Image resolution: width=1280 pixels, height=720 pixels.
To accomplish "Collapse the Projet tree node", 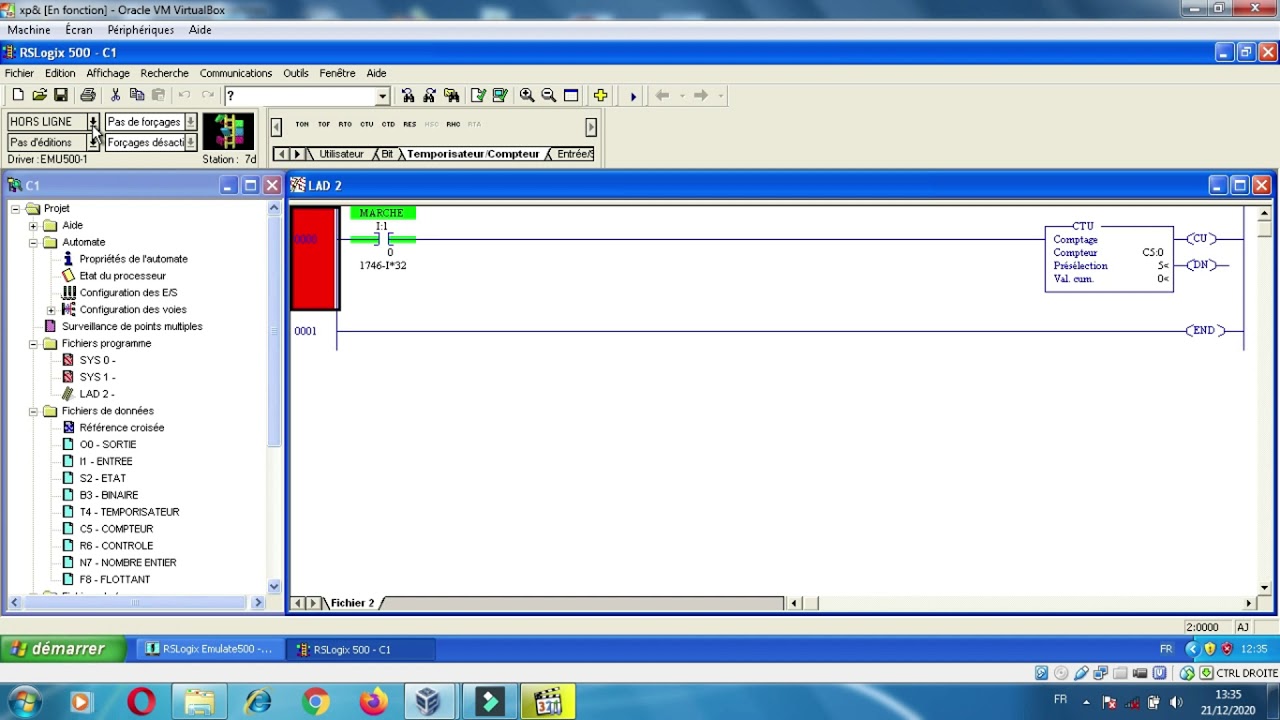I will [16, 208].
